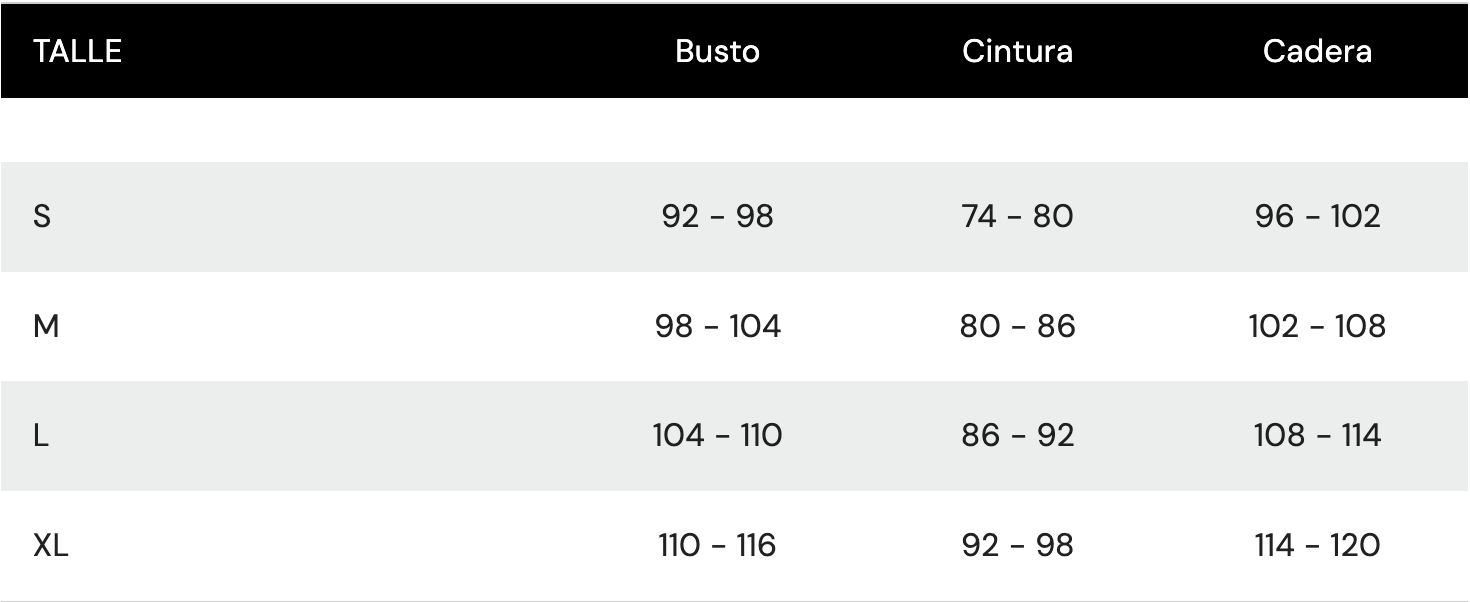Select the 74 - 80 Cintura value
1470x602 pixels.
pyautogui.click(x=1017, y=216)
